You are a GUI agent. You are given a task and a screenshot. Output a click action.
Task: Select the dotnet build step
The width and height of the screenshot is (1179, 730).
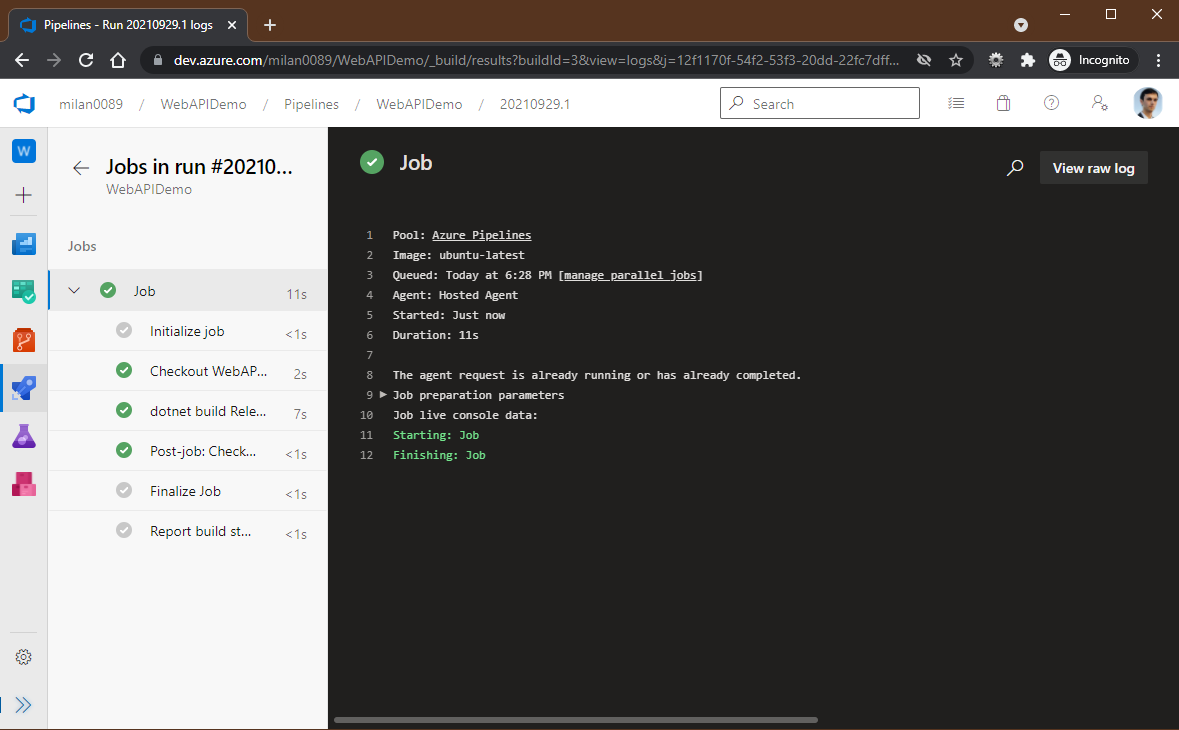(208, 411)
